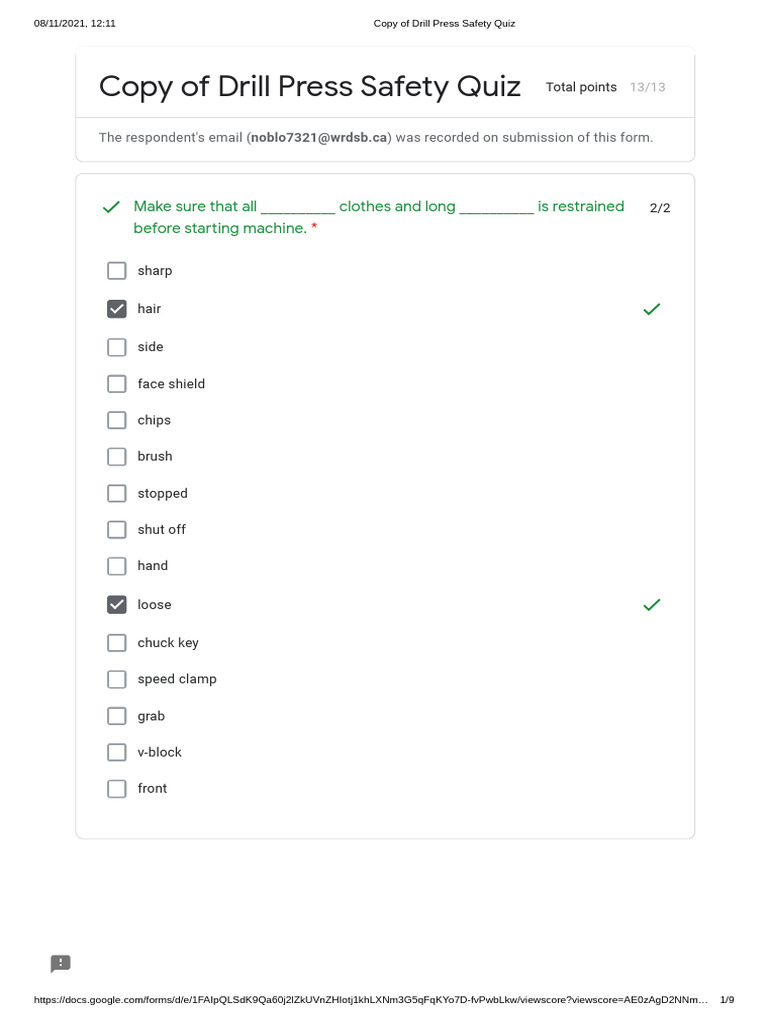The image size is (768, 1024).
Task: Check the 'chuck key' checkbox
Action: pyautogui.click(x=117, y=643)
